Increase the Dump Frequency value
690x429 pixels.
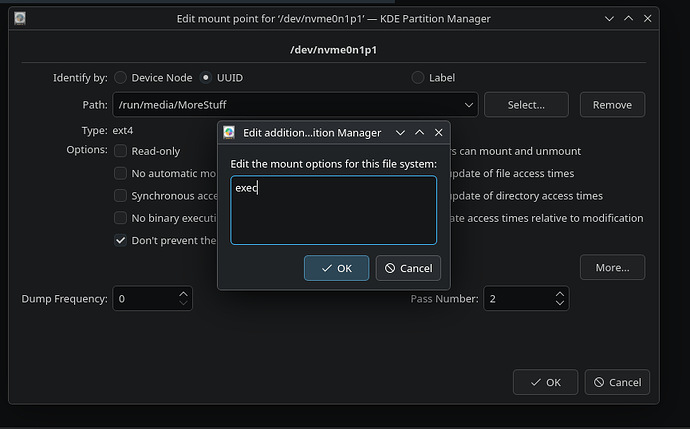[x=184, y=293]
